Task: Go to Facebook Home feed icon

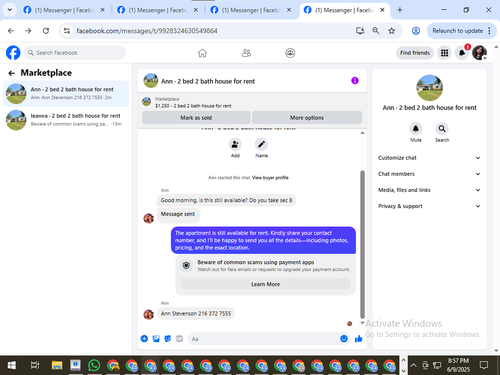Action: 202,53
